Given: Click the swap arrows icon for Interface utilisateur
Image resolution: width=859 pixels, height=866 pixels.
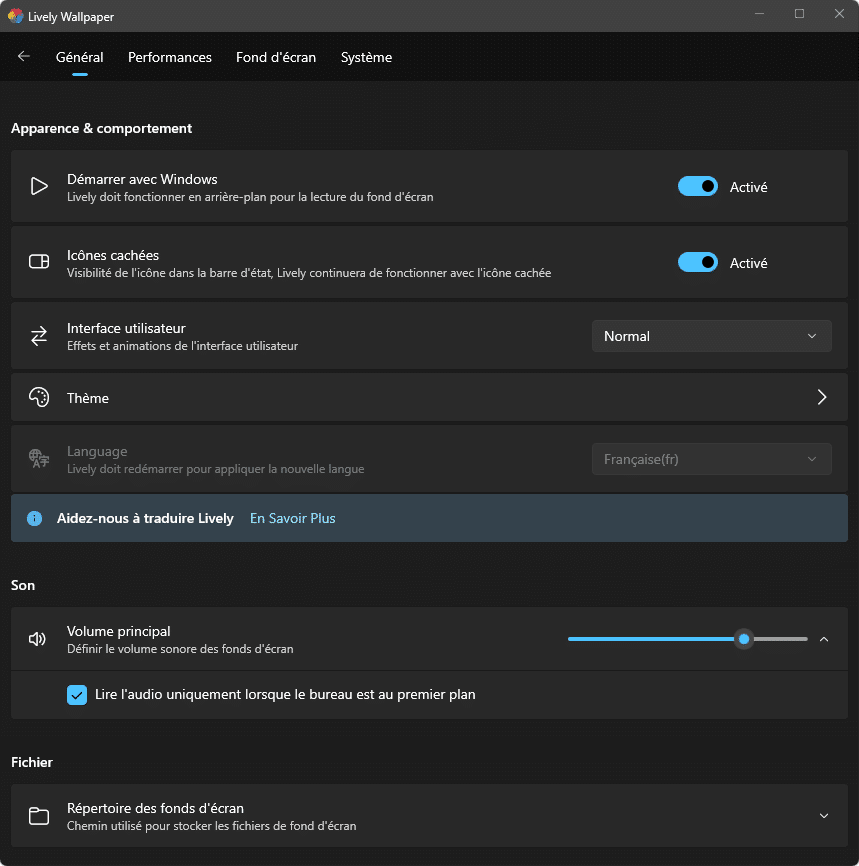Looking at the screenshot, I should pyautogui.click(x=39, y=336).
